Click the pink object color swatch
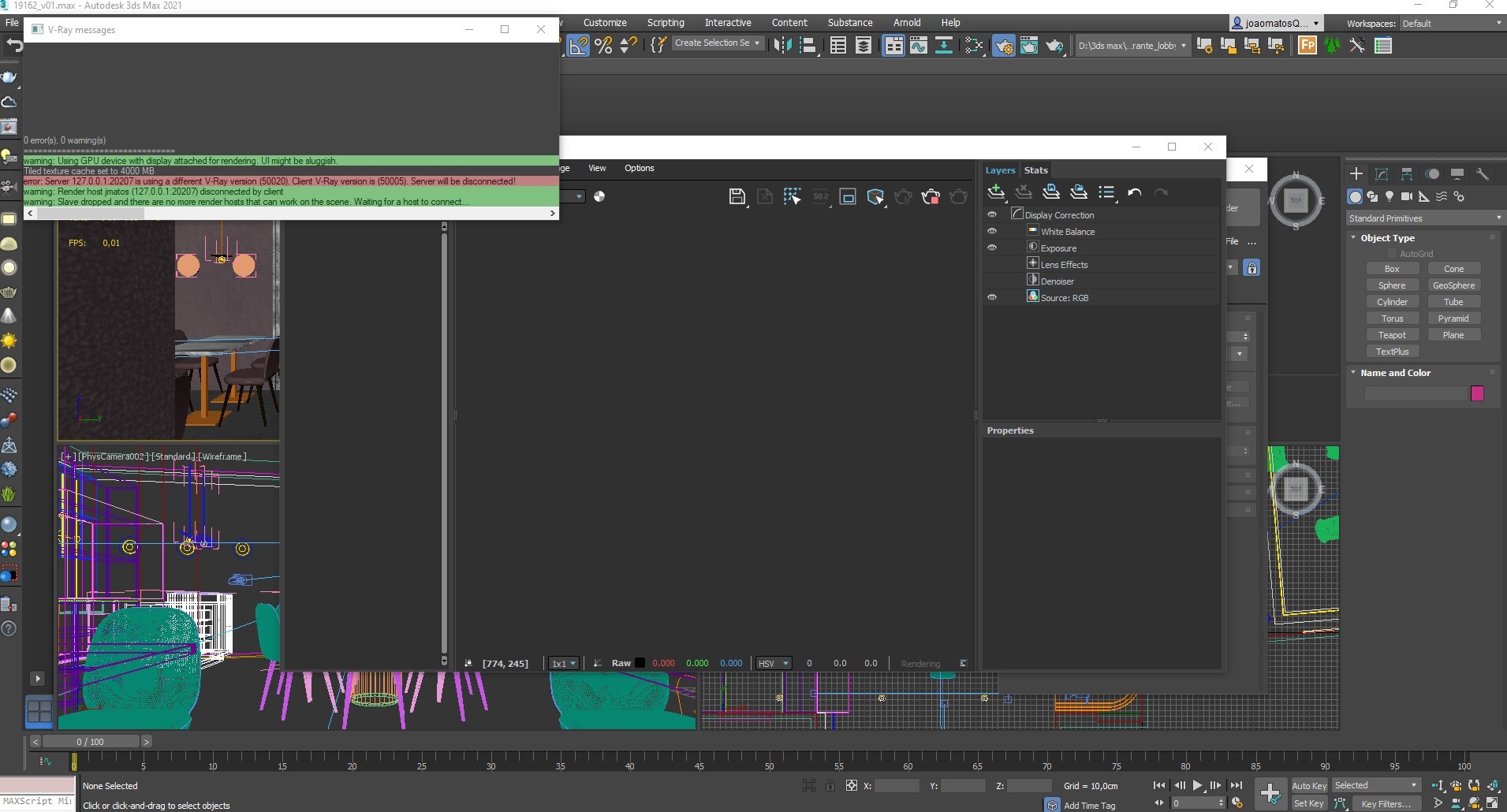 click(x=1477, y=393)
